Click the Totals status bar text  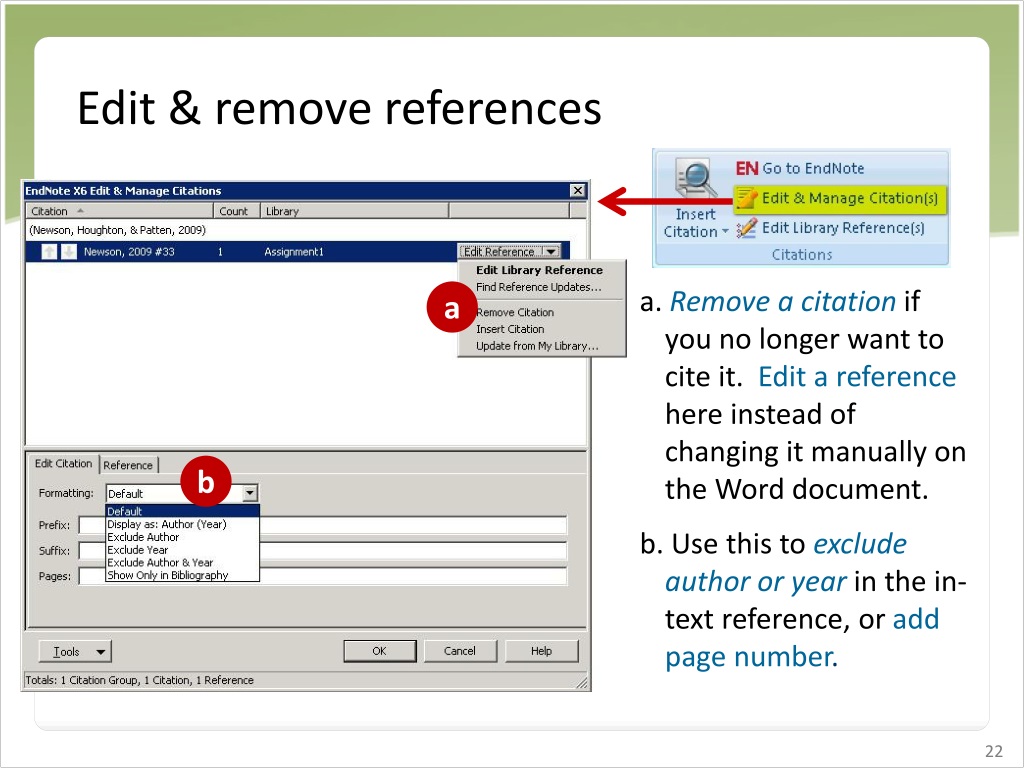tap(139, 680)
